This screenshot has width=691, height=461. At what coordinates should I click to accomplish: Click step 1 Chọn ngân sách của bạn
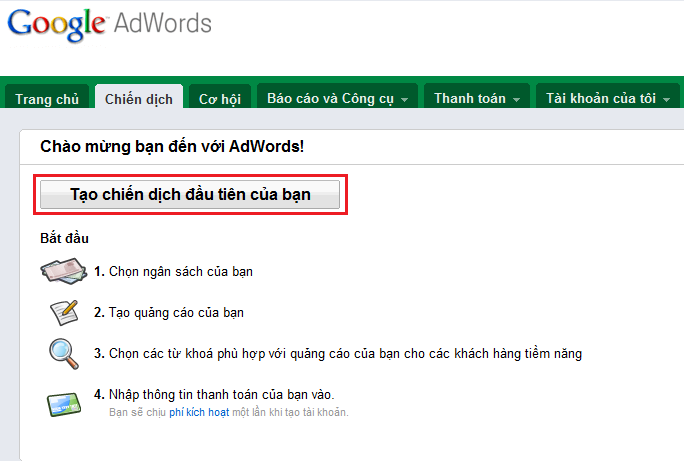pos(173,271)
